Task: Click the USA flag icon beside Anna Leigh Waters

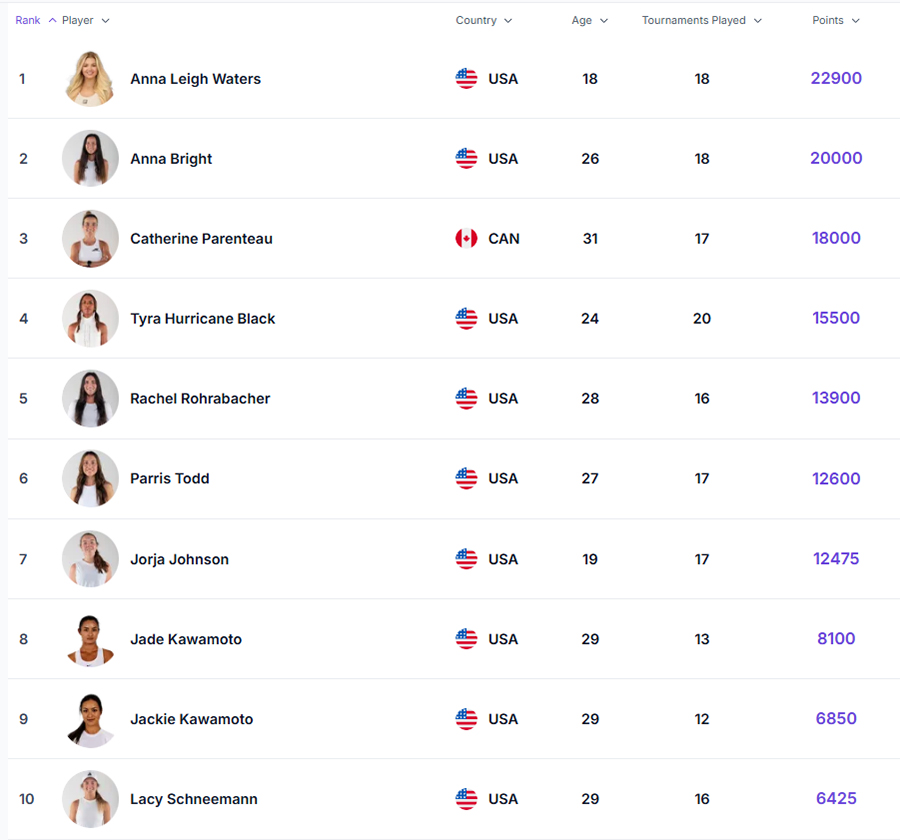Action: [466, 79]
